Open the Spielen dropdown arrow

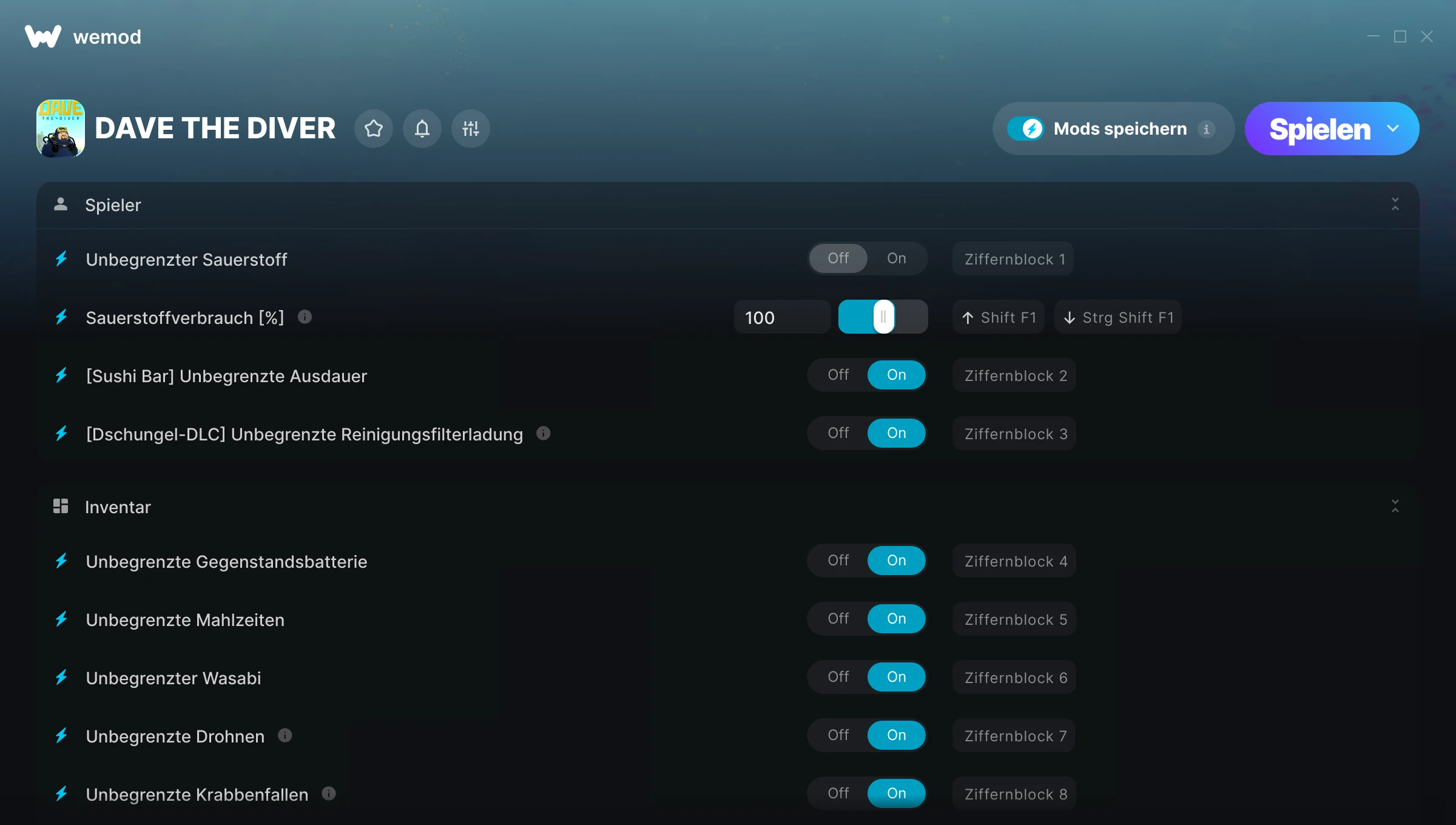(x=1393, y=129)
